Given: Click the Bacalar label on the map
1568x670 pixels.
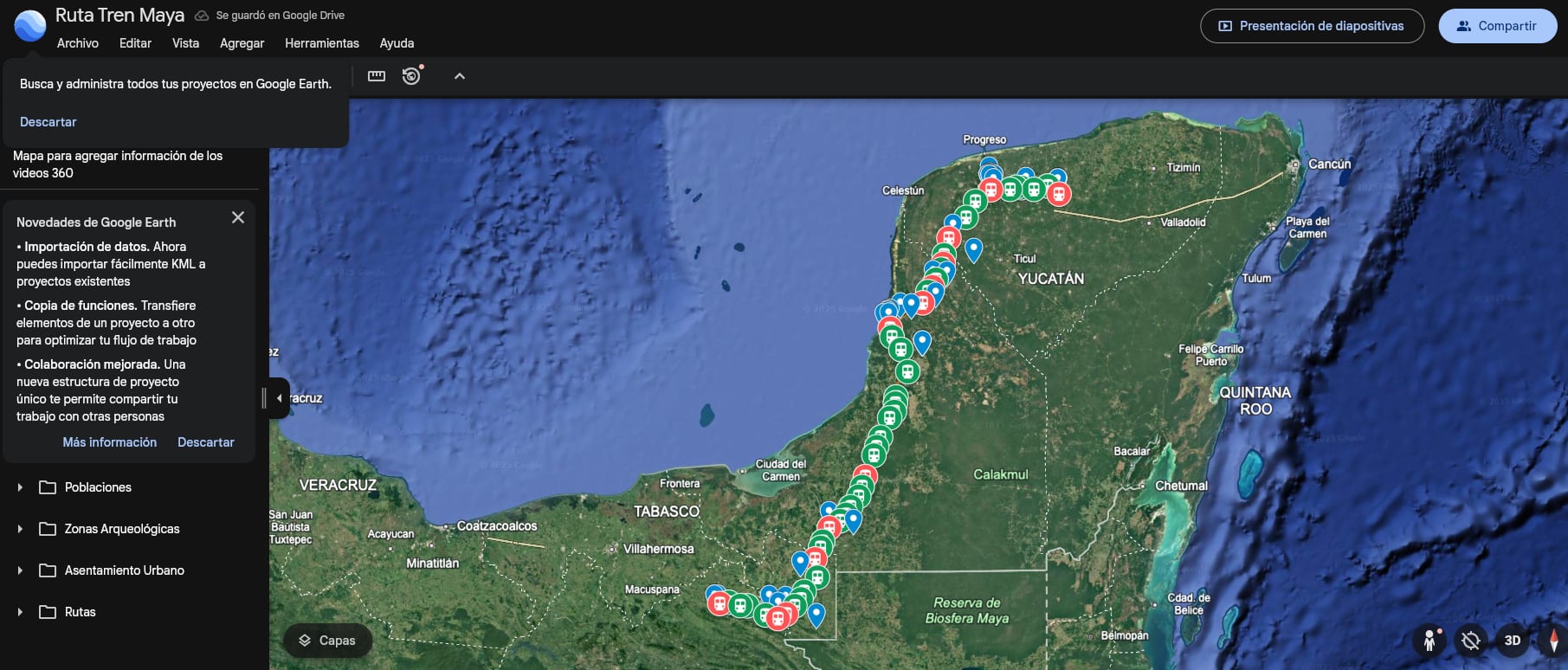Looking at the screenshot, I should click(x=1132, y=451).
